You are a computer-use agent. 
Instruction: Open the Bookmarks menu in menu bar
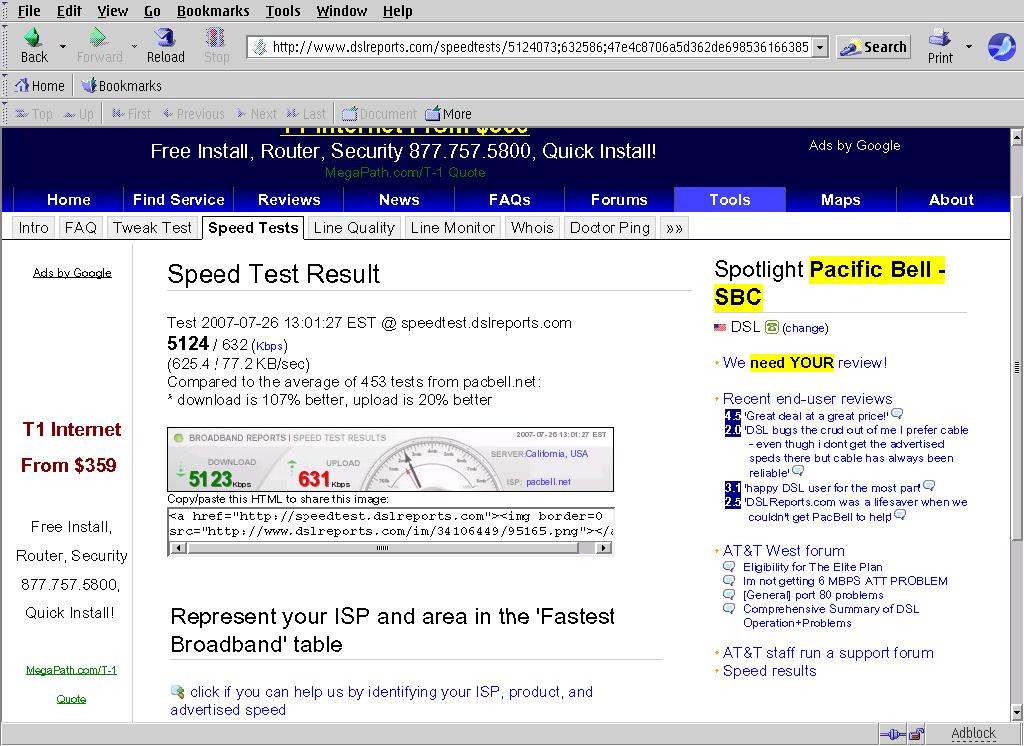(x=213, y=11)
